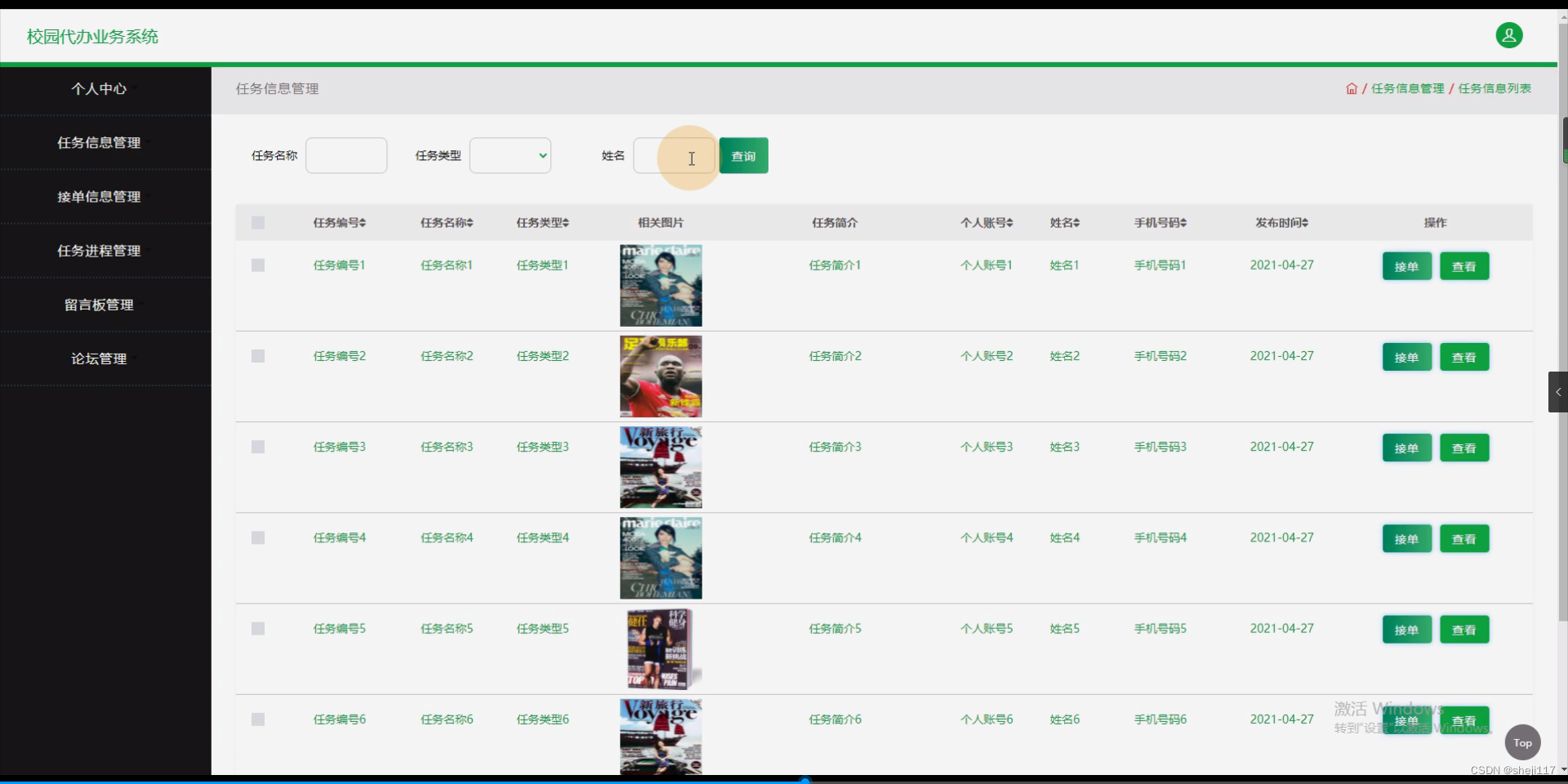Select the 个人账号3 cell

[x=987, y=447]
